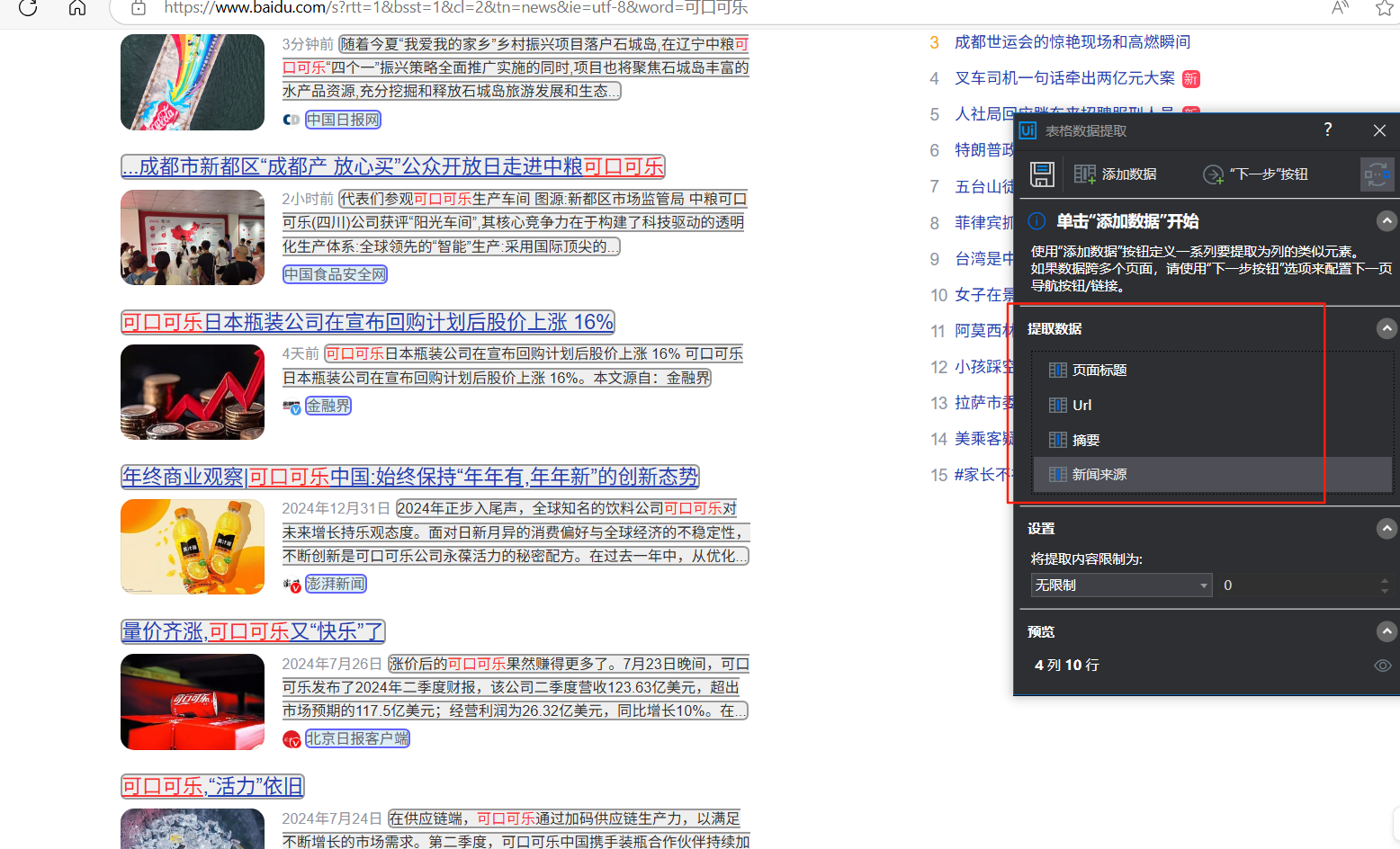The image size is (1400, 849).
Task: Click the 澎湃新闻 source link
Action: [x=336, y=584]
